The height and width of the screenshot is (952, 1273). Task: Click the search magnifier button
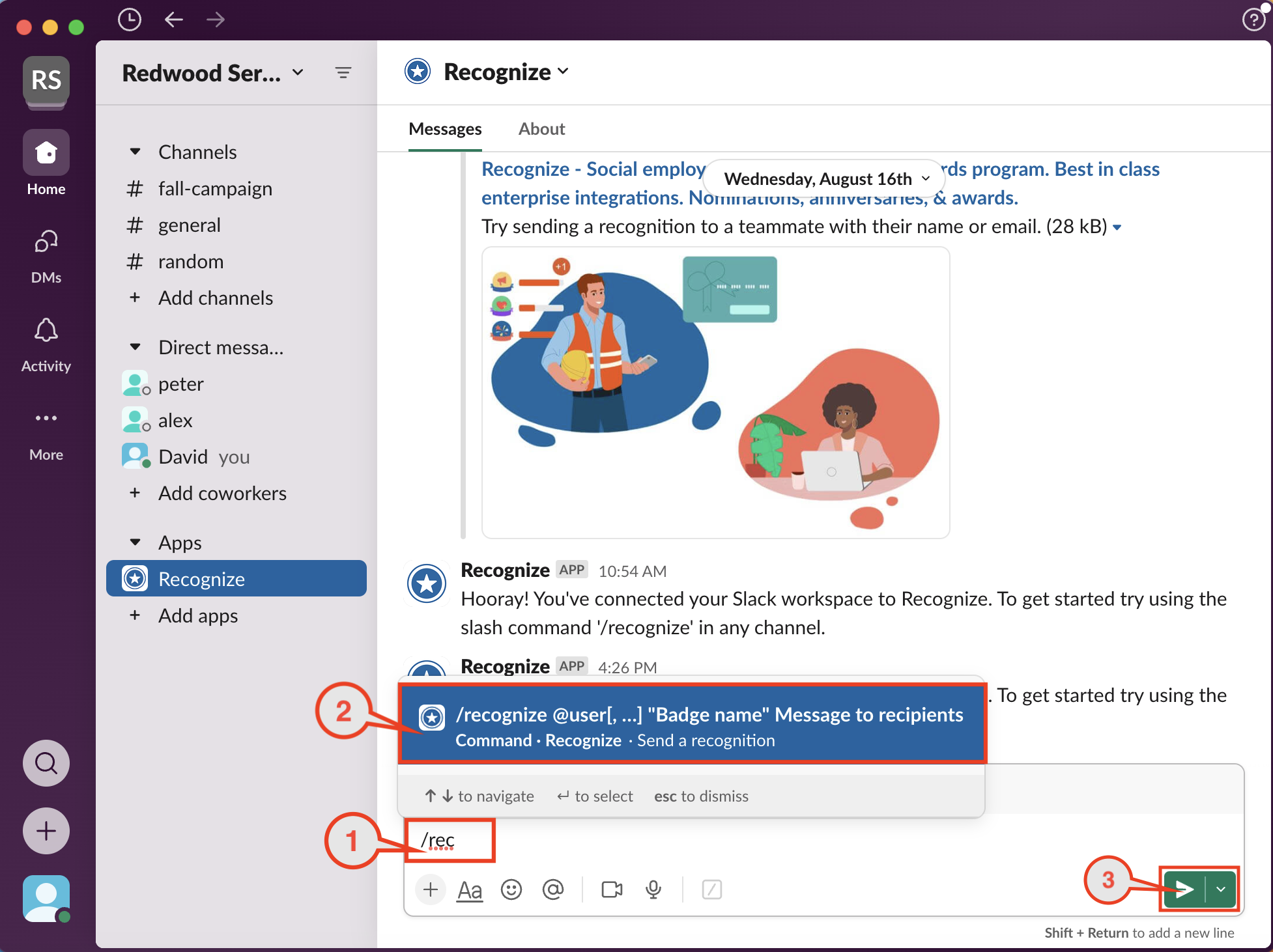pos(46,763)
